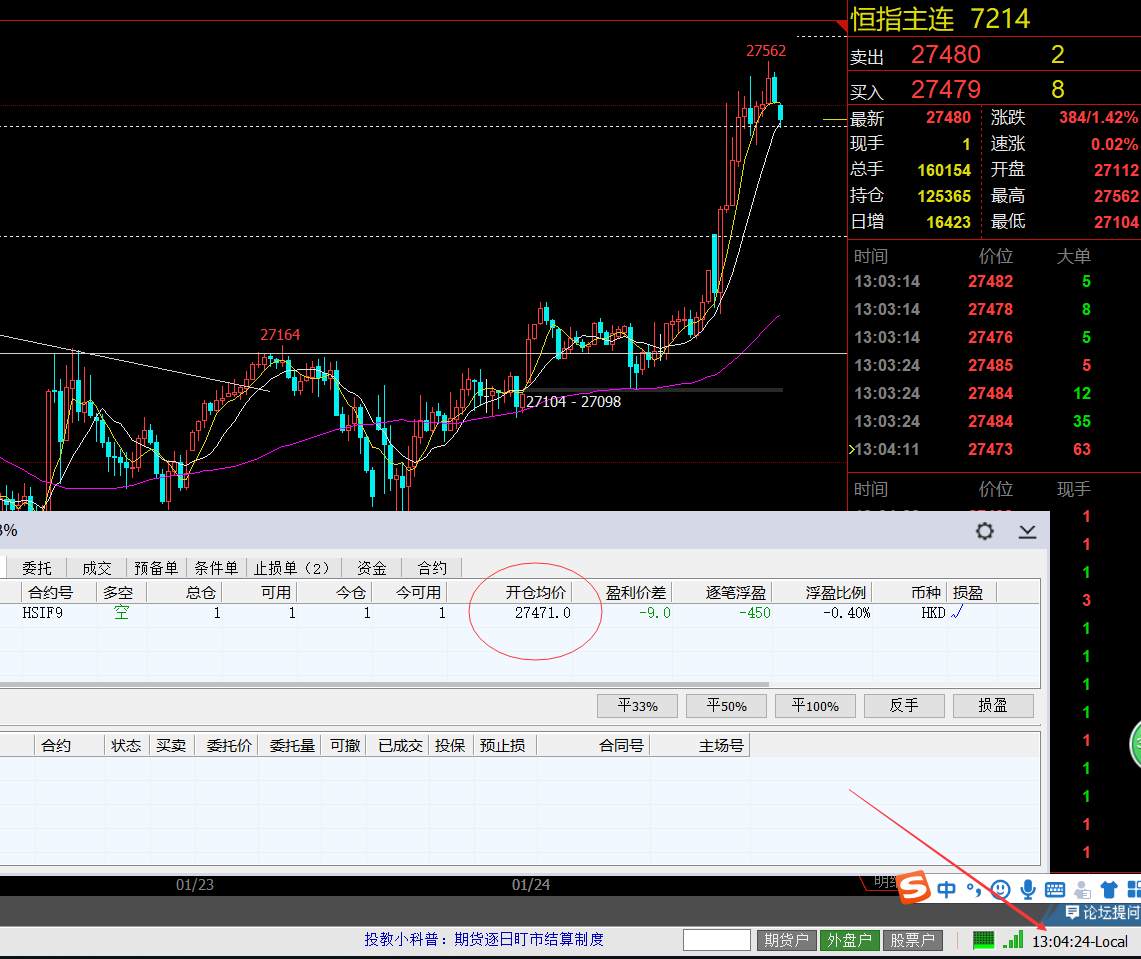Click 逐笔浮盈 column header

pyautogui.click(x=735, y=592)
